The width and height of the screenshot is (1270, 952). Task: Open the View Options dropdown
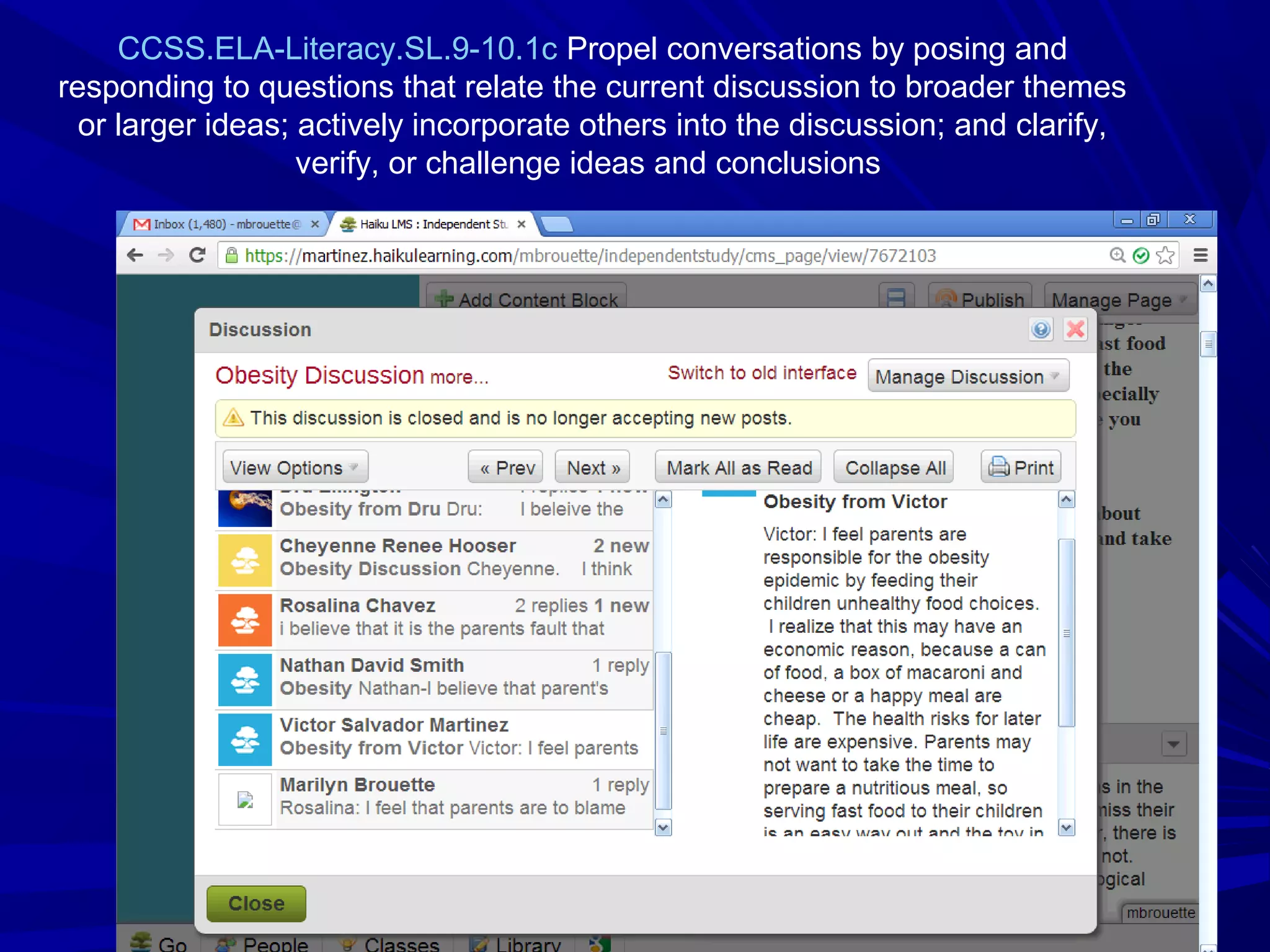click(x=295, y=467)
